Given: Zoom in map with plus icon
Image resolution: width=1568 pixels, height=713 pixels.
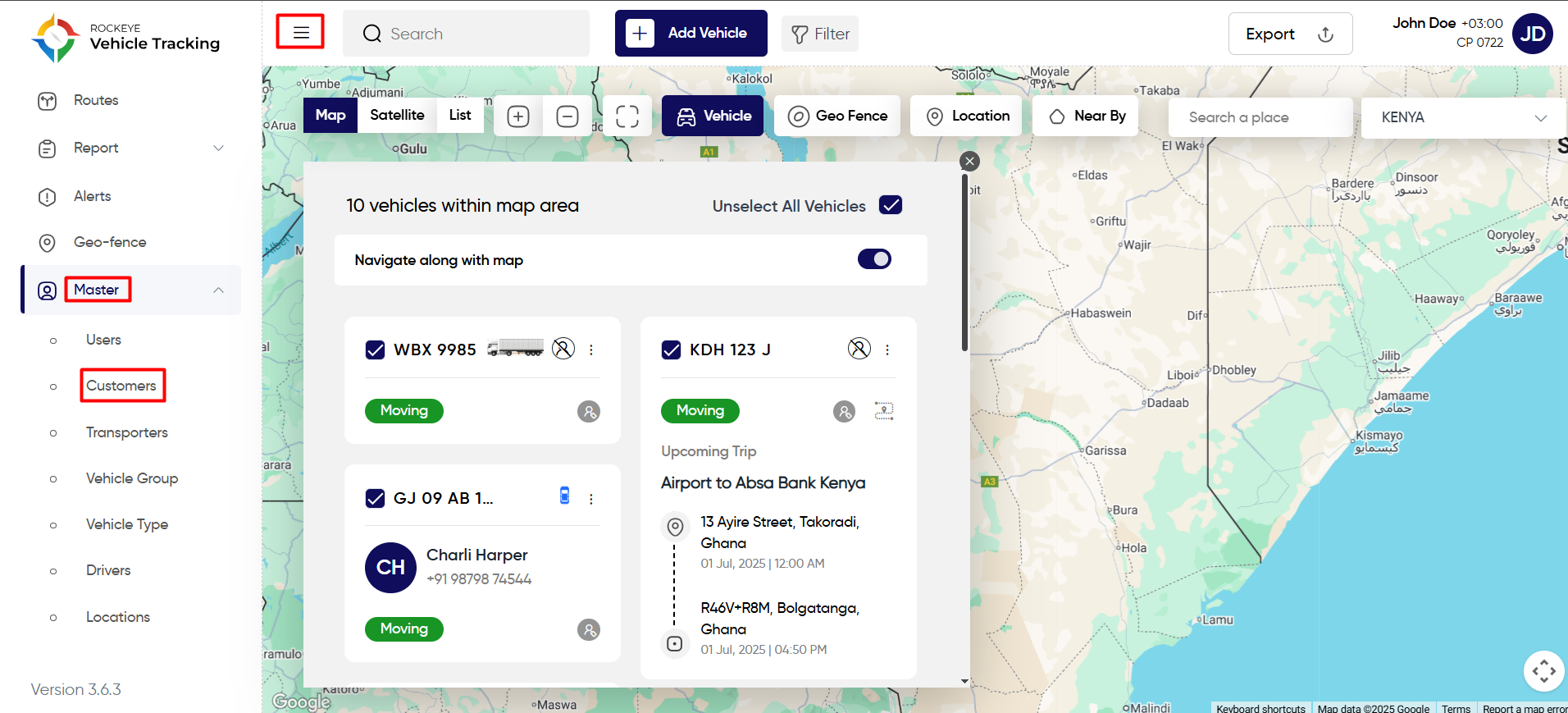Looking at the screenshot, I should click(x=518, y=117).
